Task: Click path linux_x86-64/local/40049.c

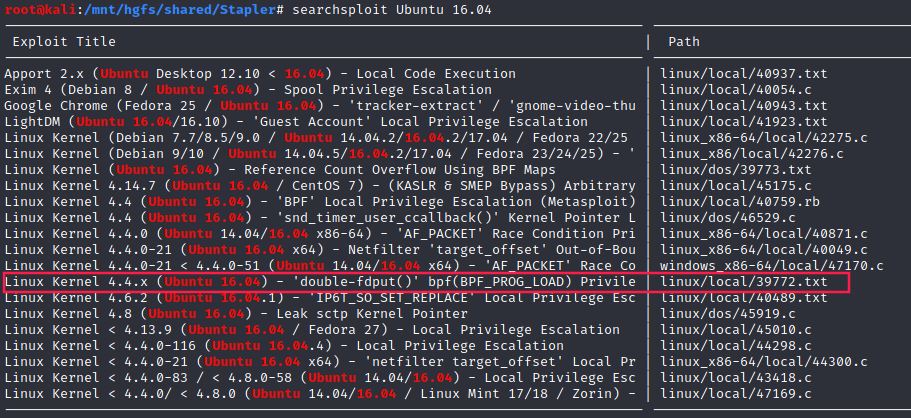Action: (x=764, y=250)
